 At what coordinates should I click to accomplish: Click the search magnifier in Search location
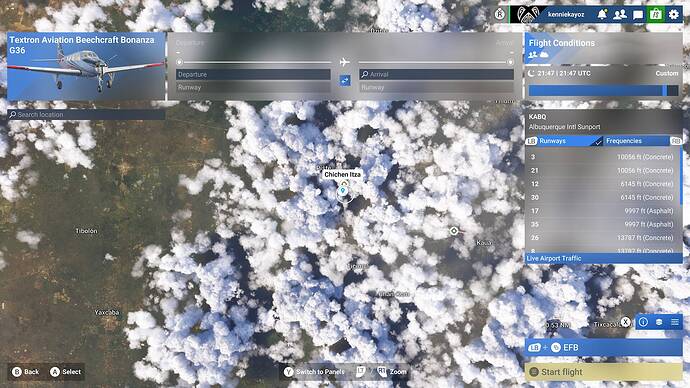tap(13, 114)
